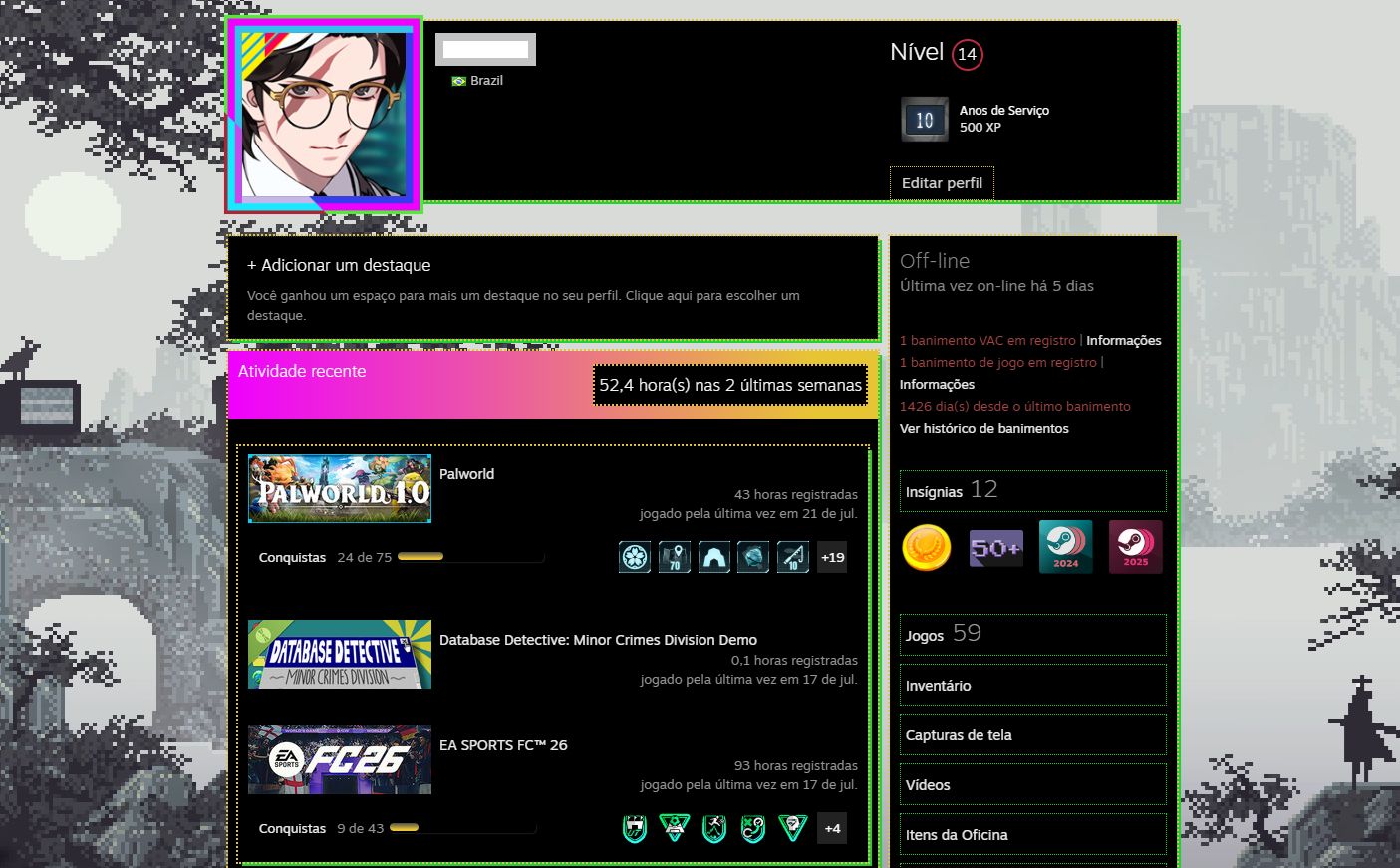The height and width of the screenshot is (868, 1400).
Task: Open the Palworld game banner
Action: (x=340, y=489)
